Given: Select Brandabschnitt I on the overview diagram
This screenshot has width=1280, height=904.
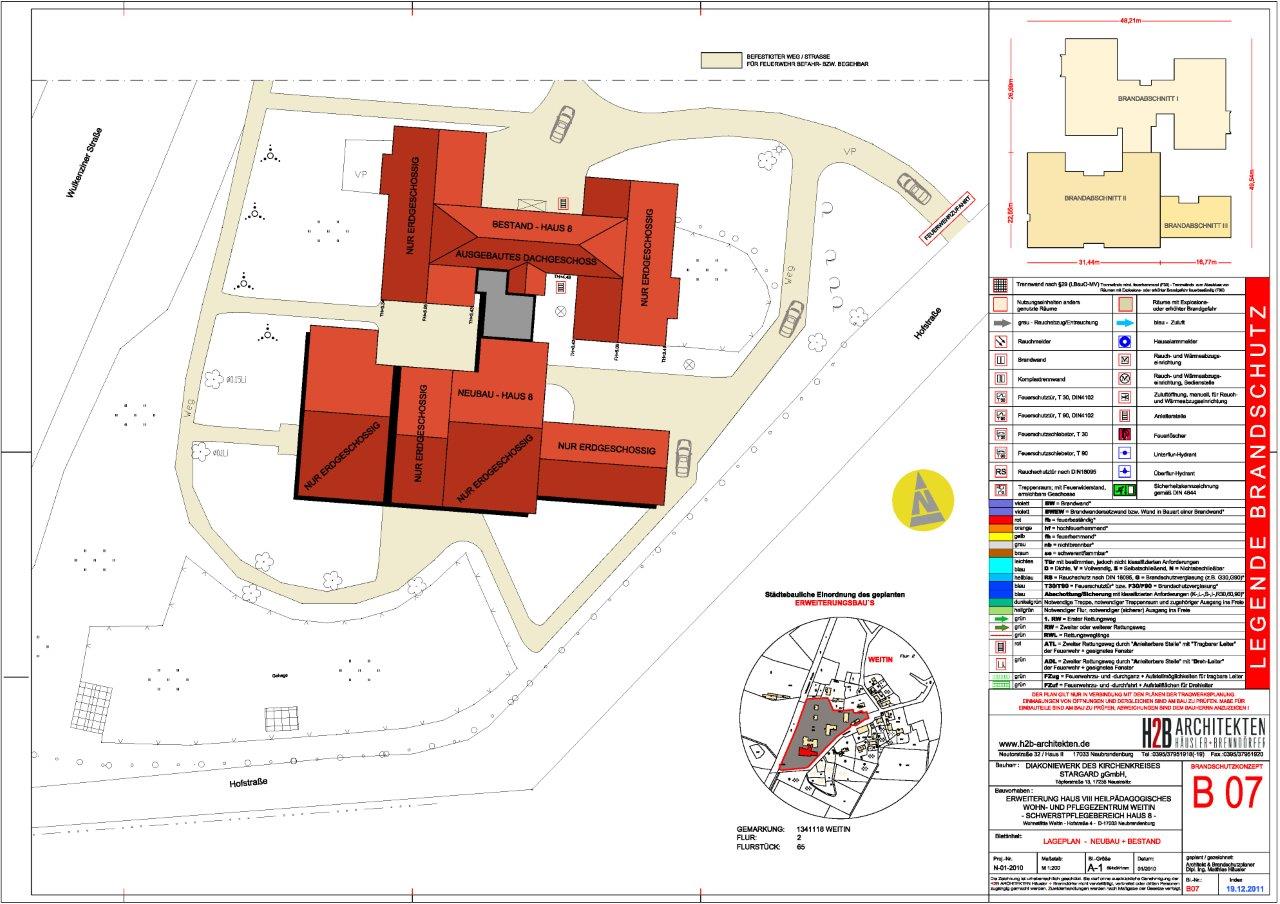Looking at the screenshot, I should pos(1147,100).
